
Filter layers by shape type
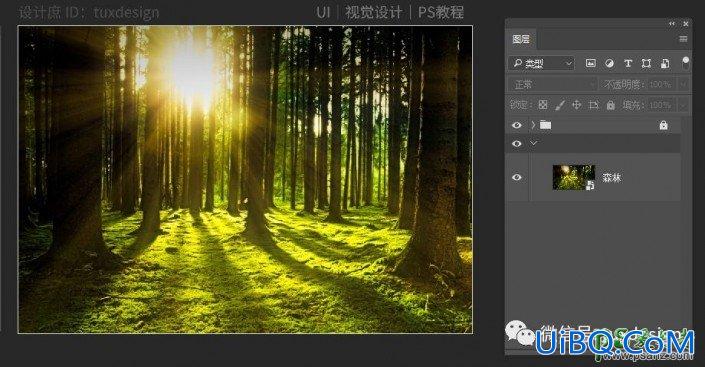(646, 63)
